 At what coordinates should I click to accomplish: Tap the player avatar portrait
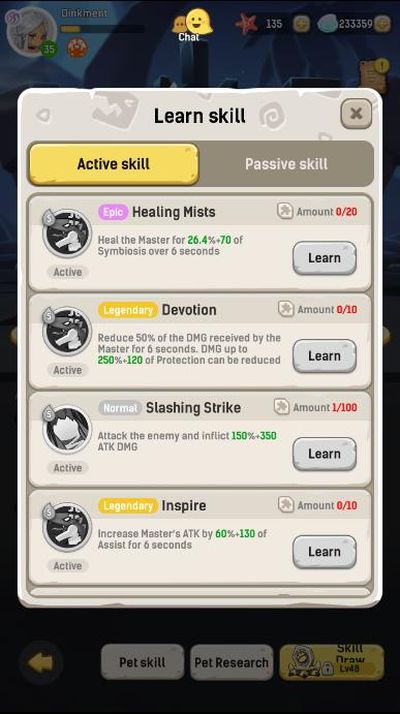coord(32,31)
